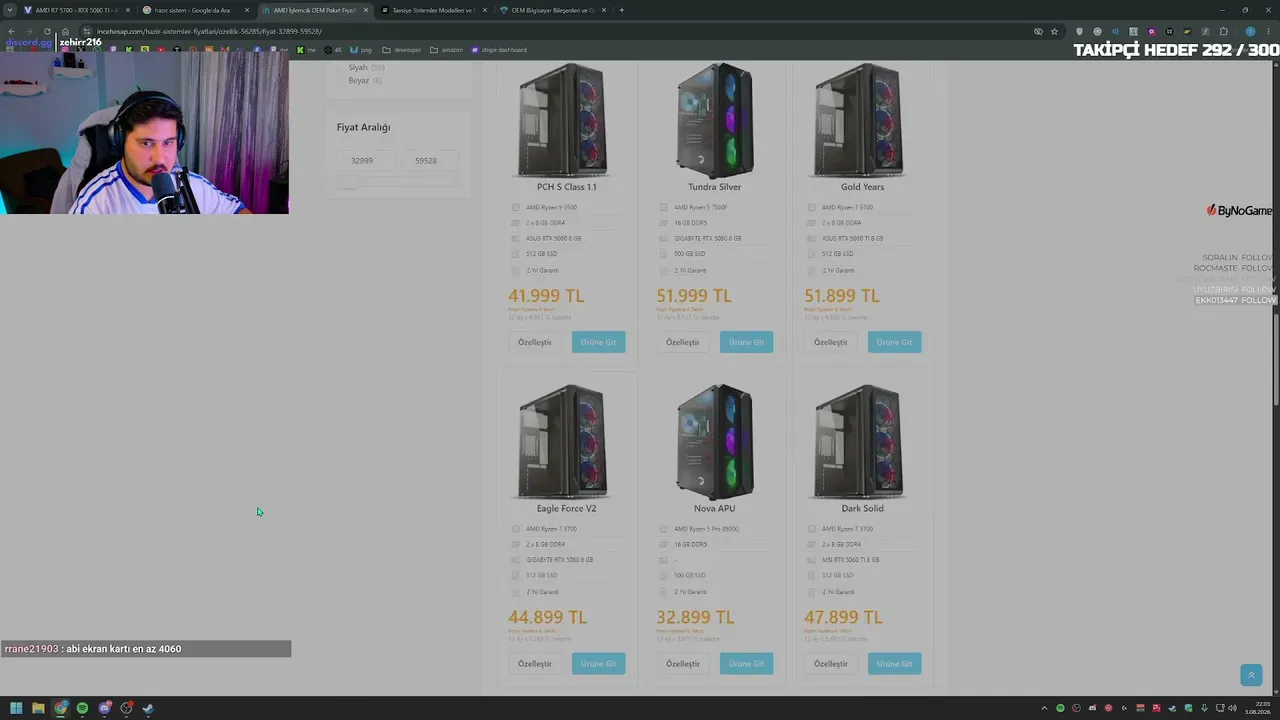
Task: Click the page vertical scrollbar
Action: pyautogui.click(x=1275, y=360)
